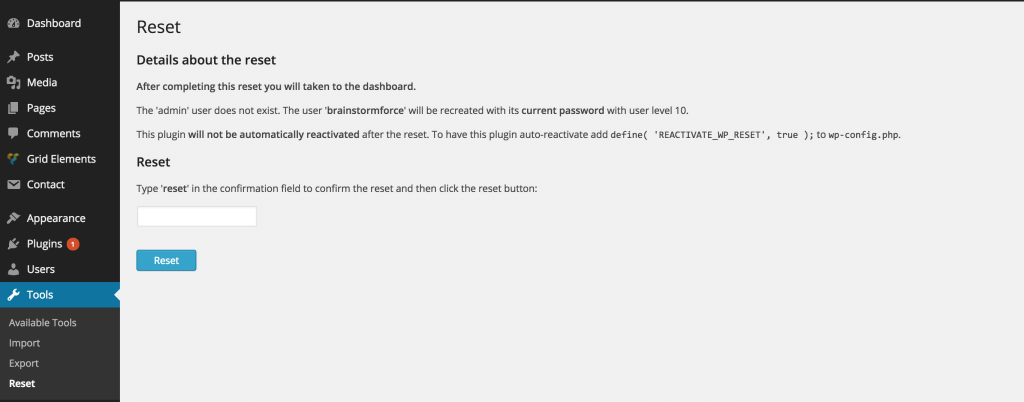Viewport: 1024px width, 402px height.
Task: Go to the Dashboard menu label
Action: (x=54, y=23)
